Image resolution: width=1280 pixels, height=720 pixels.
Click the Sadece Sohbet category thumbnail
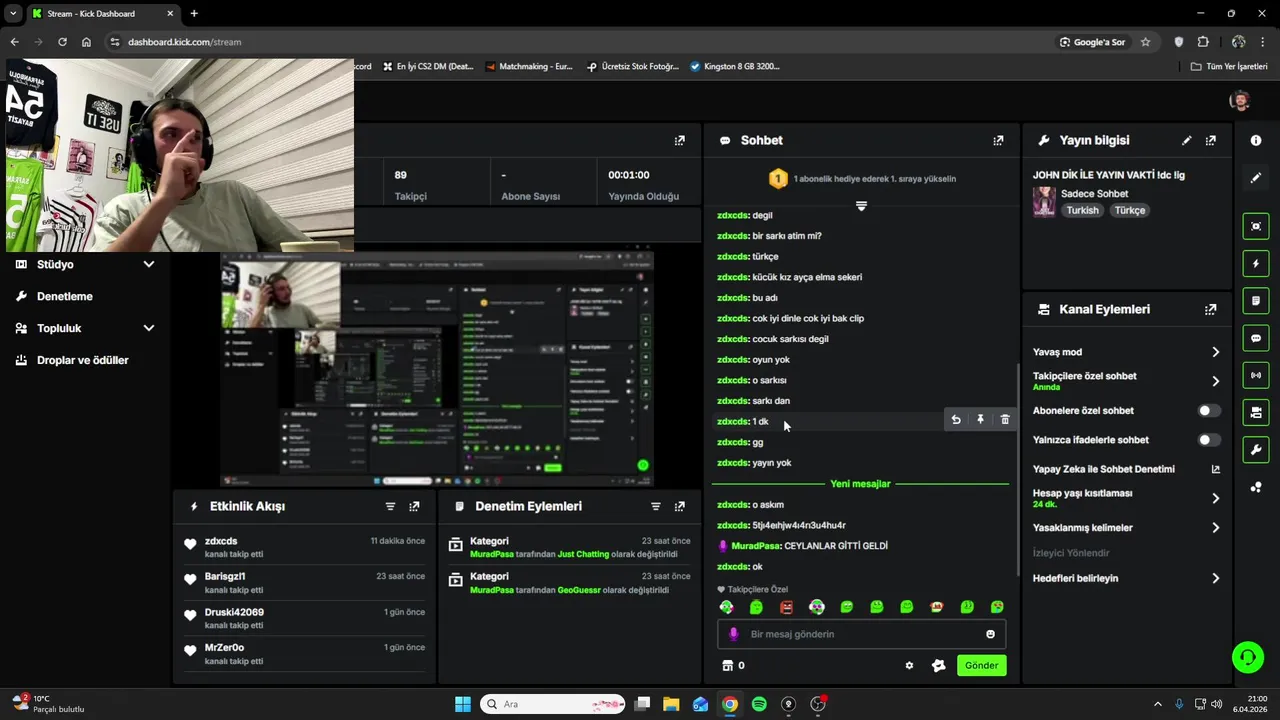(1044, 202)
